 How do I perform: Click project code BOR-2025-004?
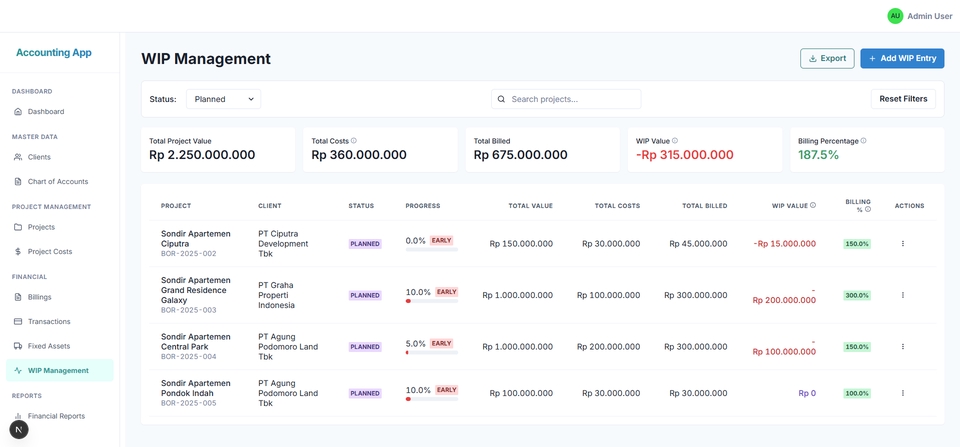pos(189,356)
